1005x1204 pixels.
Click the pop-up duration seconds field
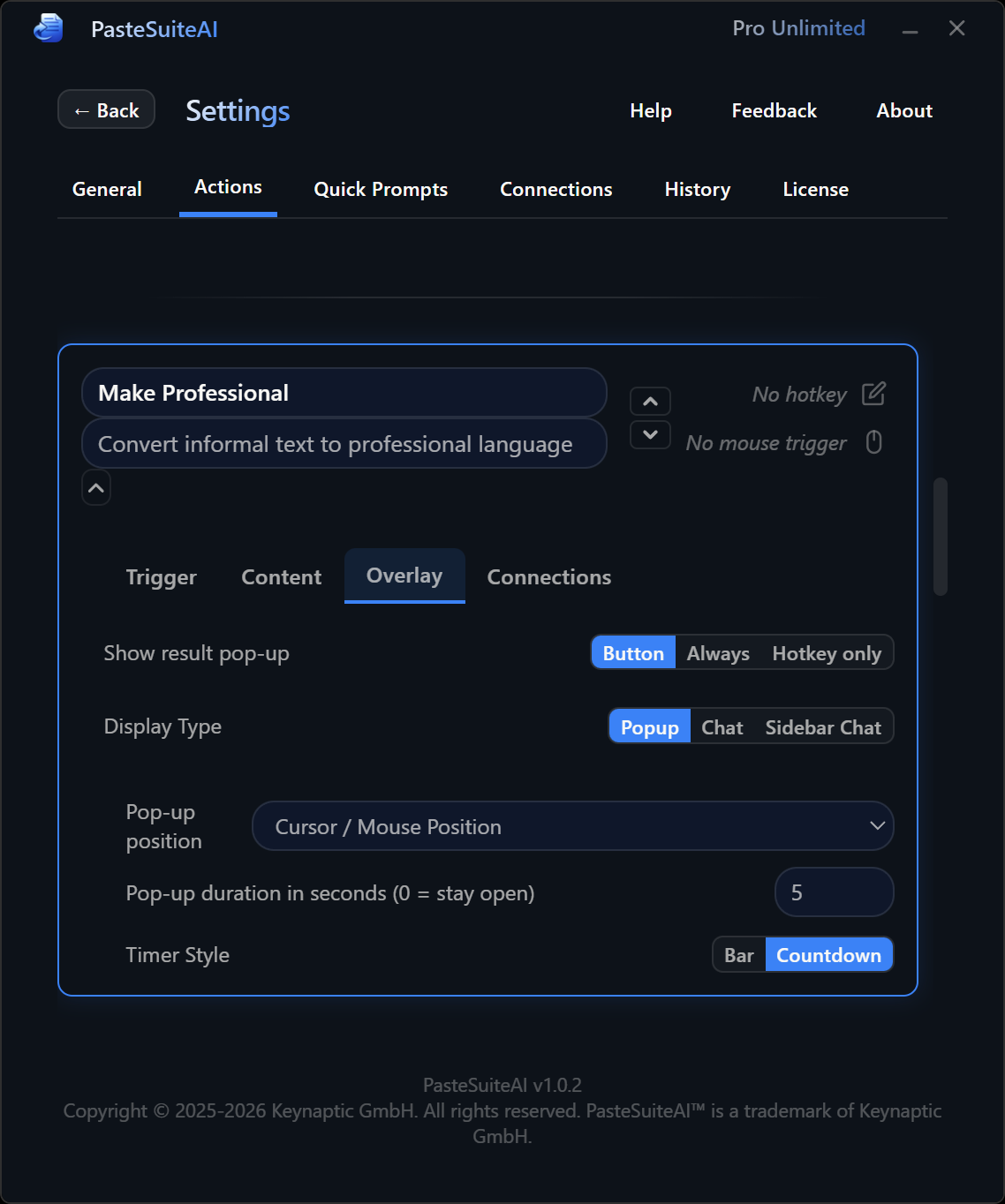[835, 892]
